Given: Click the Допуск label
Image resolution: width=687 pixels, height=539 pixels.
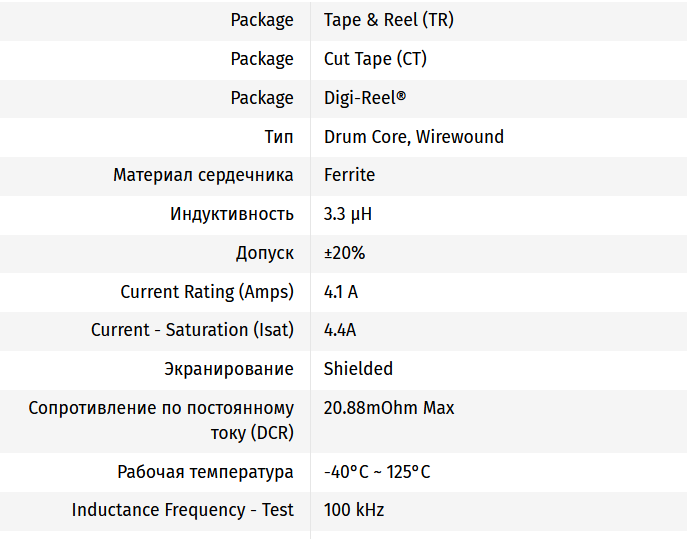Looking at the screenshot, I should coord(264,253).
